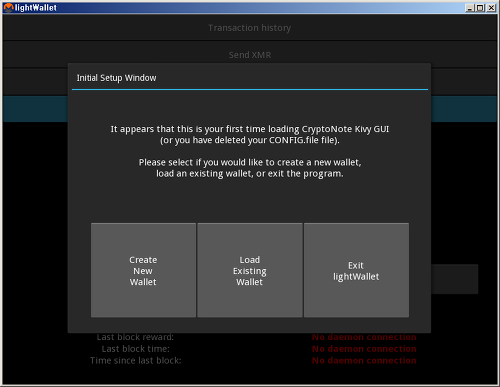Click the Initial Setup Window title
The image size is (500, 387).
[116, 78]
